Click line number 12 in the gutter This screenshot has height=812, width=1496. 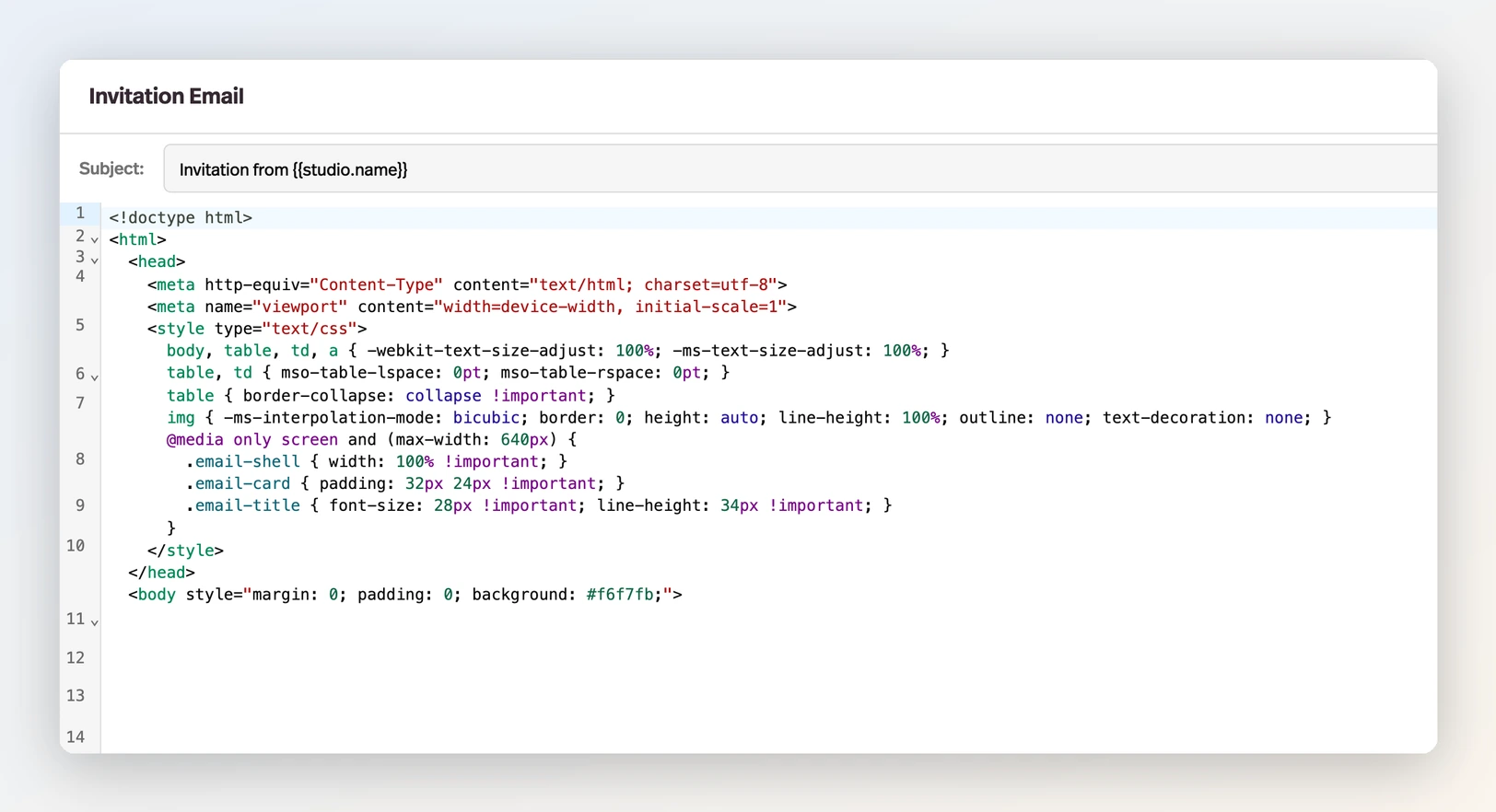[x=76, y=658]
